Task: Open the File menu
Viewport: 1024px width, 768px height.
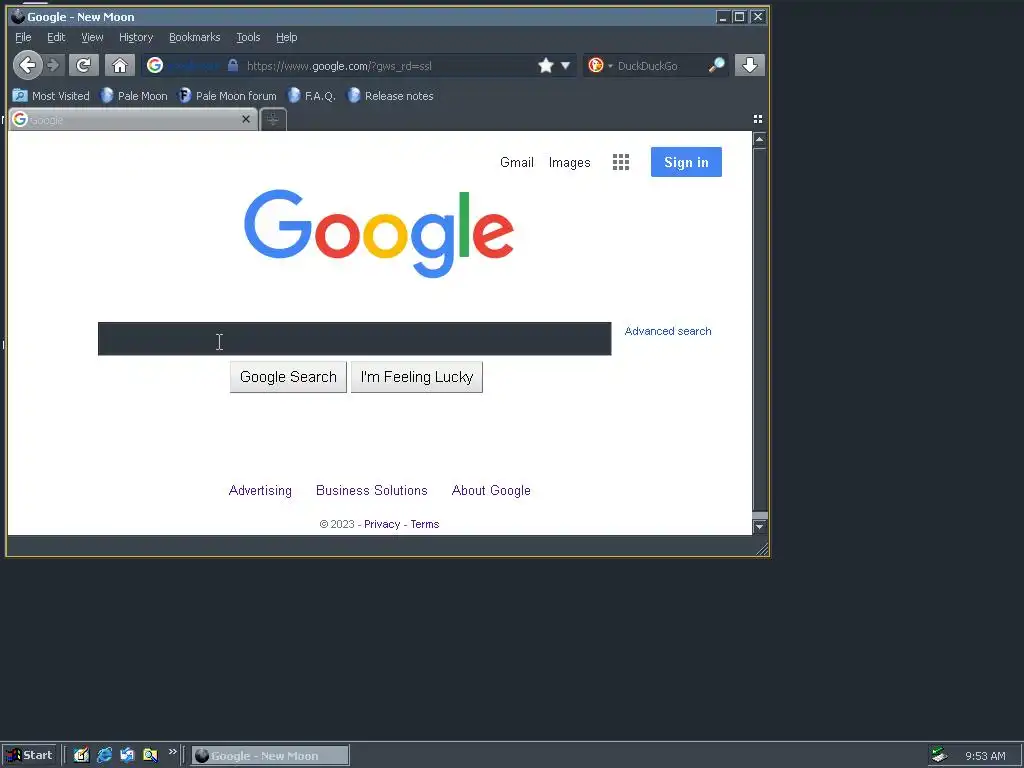Action: [x=23, y=37]
